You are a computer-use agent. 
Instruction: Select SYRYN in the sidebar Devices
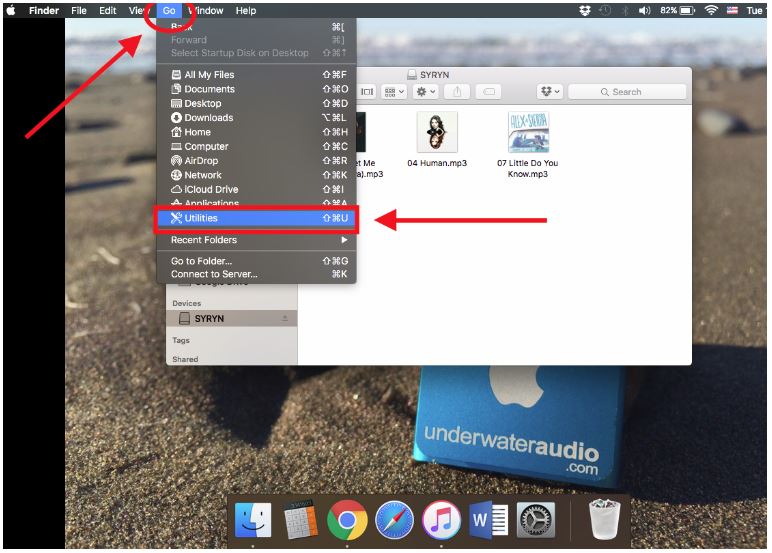click(231, 319)
